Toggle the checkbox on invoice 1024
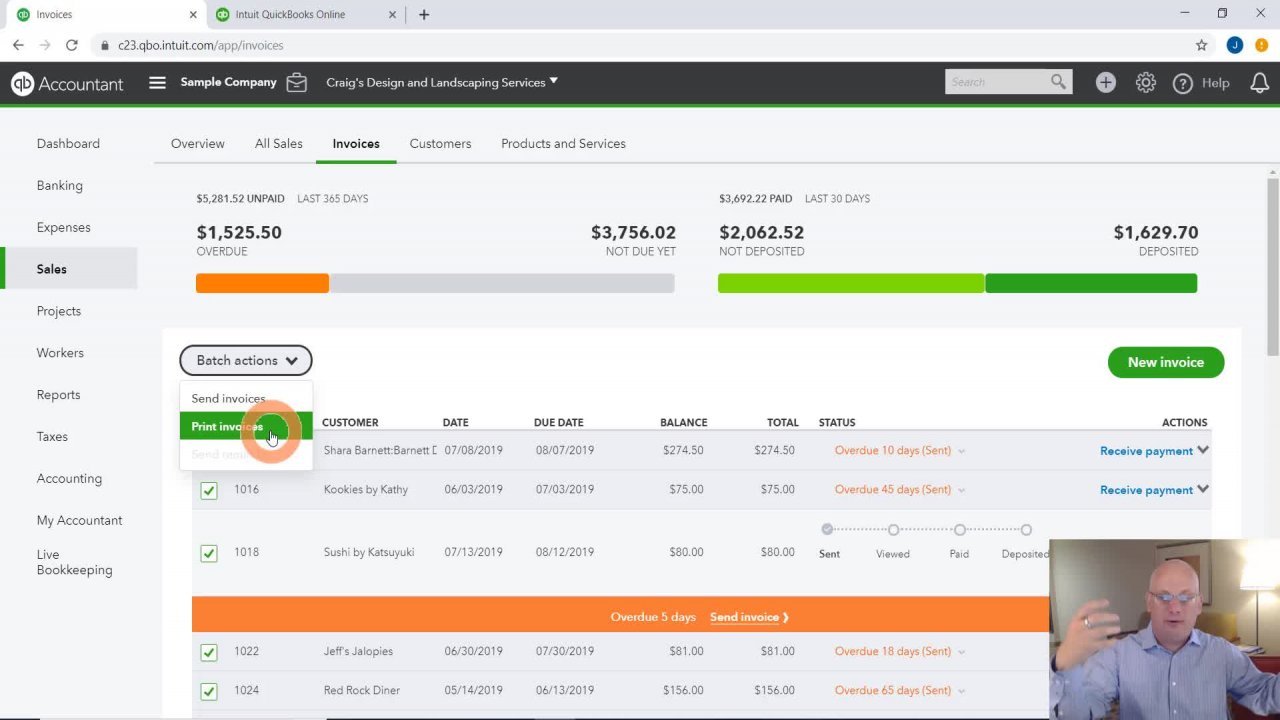This screenshot has height=720, width=1280. (208, 691)
